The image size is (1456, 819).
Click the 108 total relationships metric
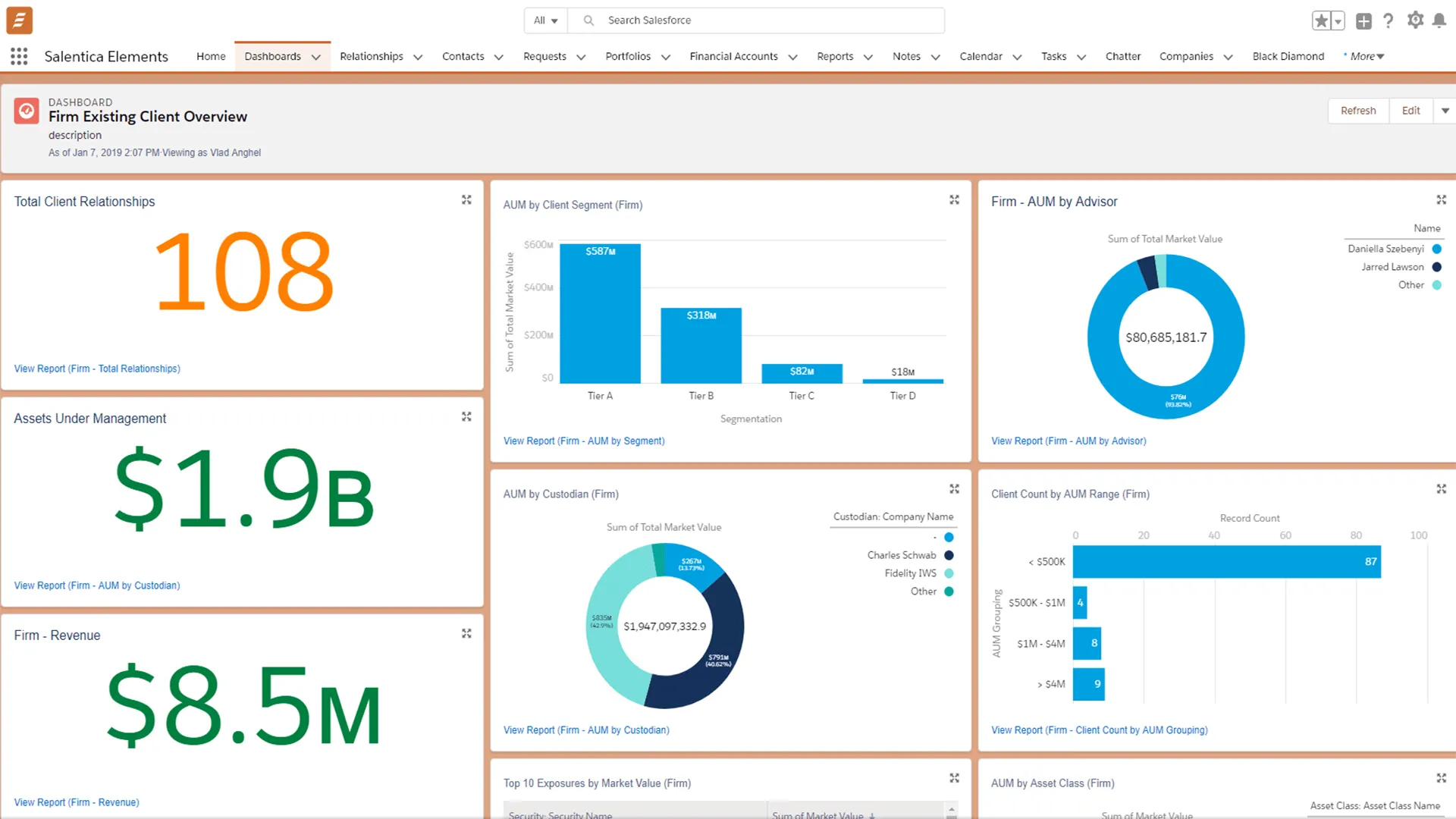click(243, 271)
